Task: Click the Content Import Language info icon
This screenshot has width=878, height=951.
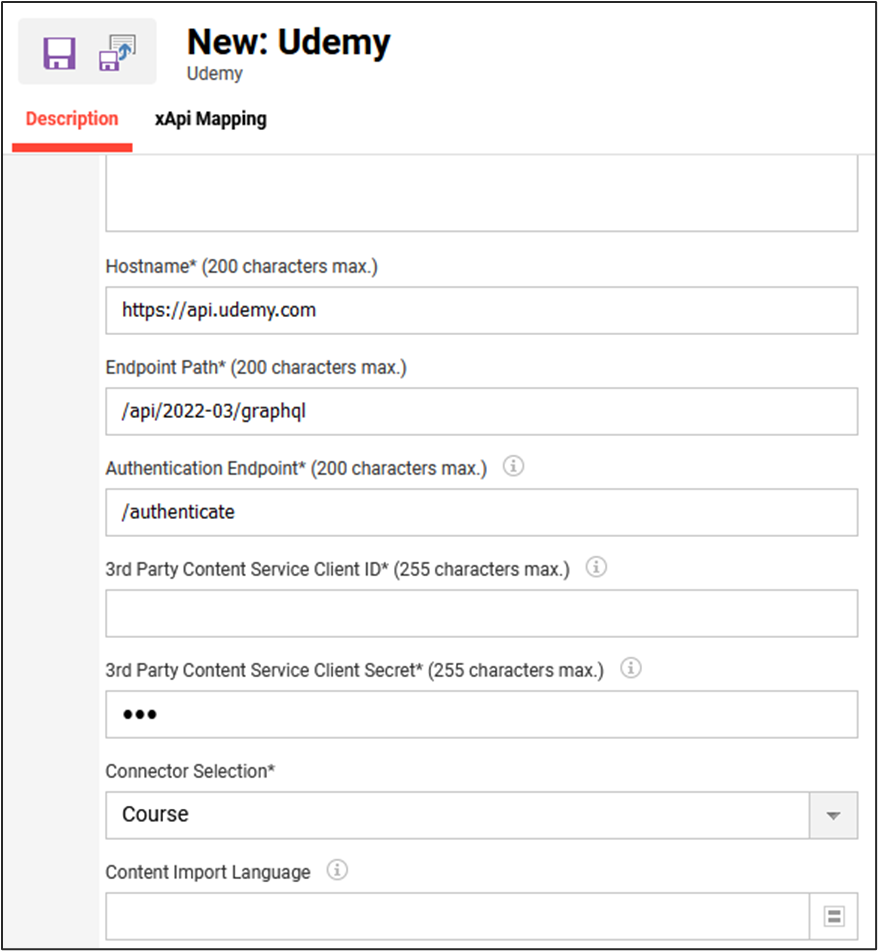Action: coord(338,870)
